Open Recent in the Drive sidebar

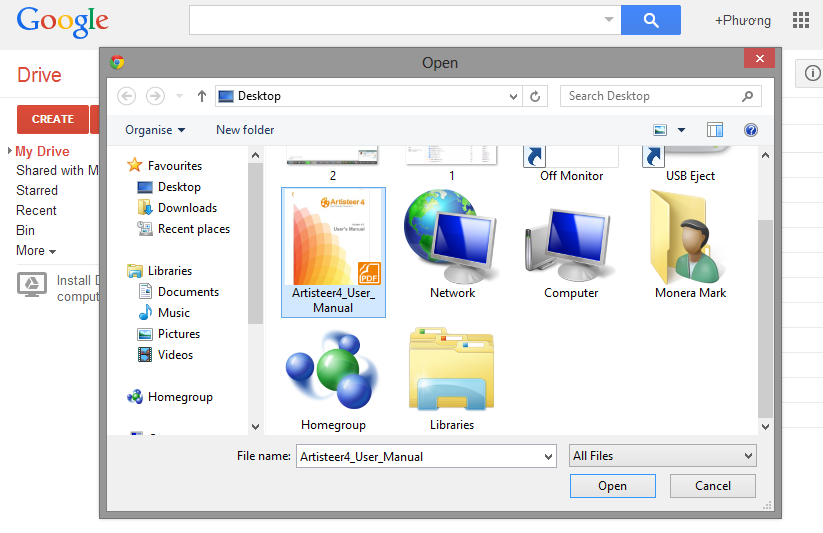point(36,211)
